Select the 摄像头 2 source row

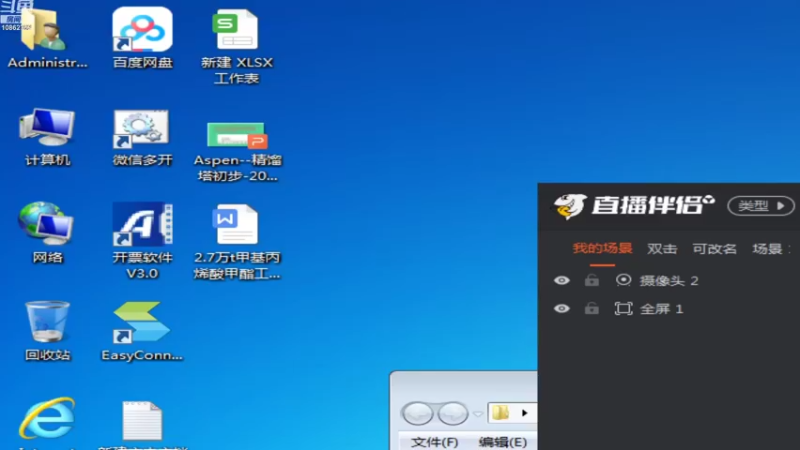click(669, 280)
